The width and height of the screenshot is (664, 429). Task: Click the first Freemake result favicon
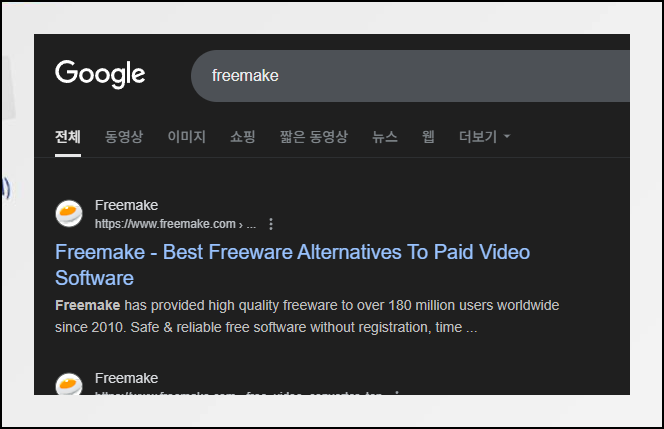point(69,213)
